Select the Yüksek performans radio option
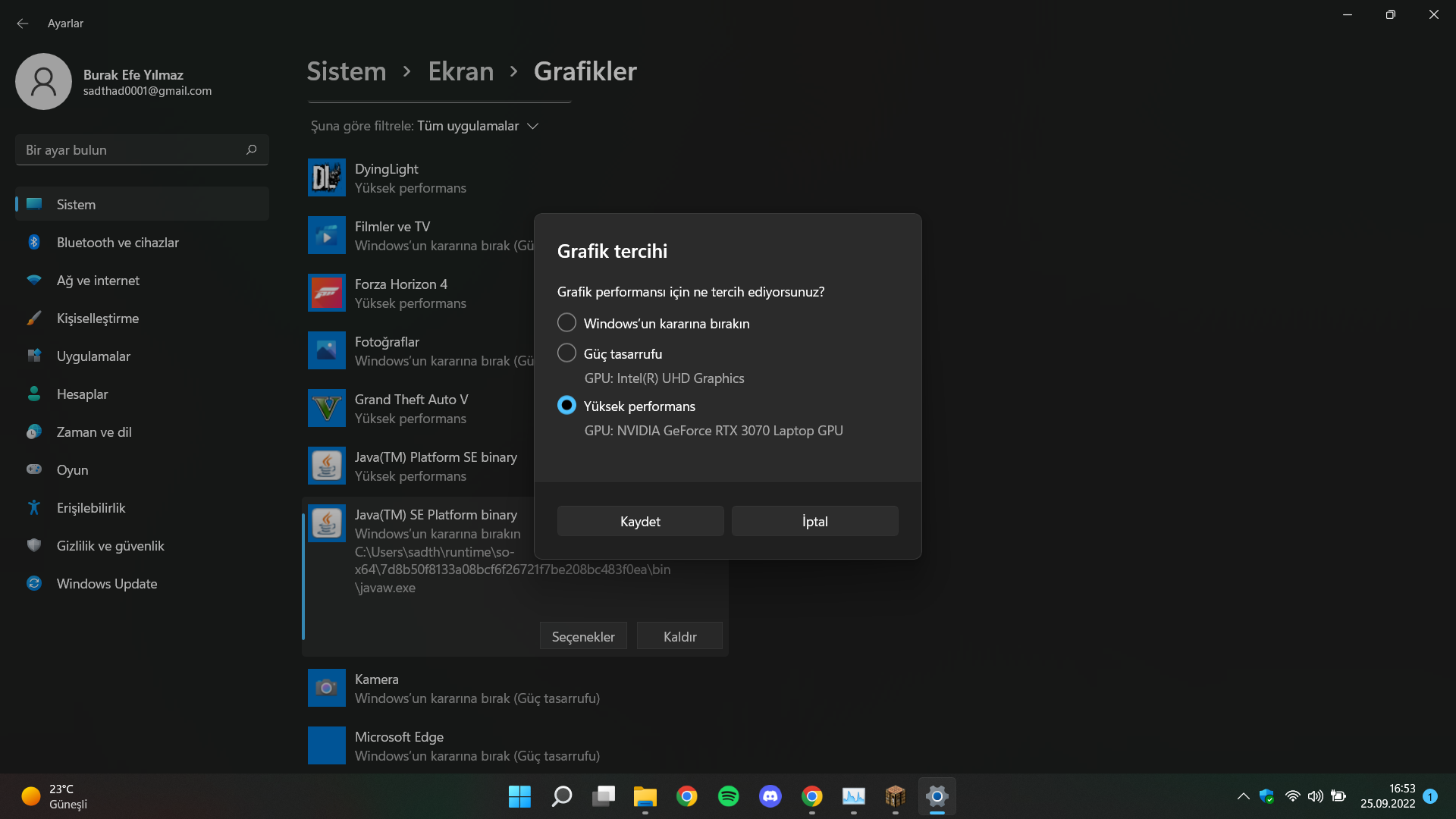Image resolution: width=1456 pixels, height=819 pixels. point(566,406)
